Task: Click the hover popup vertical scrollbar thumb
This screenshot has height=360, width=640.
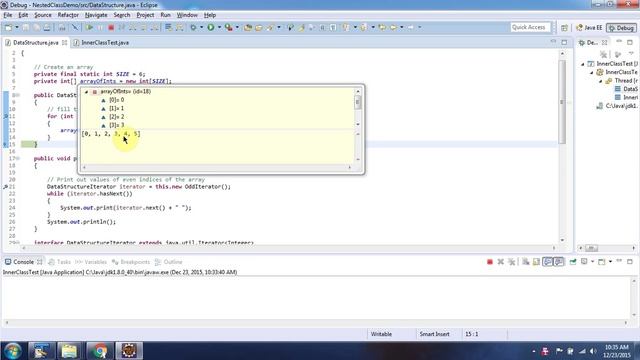Action: coord(358,102)
